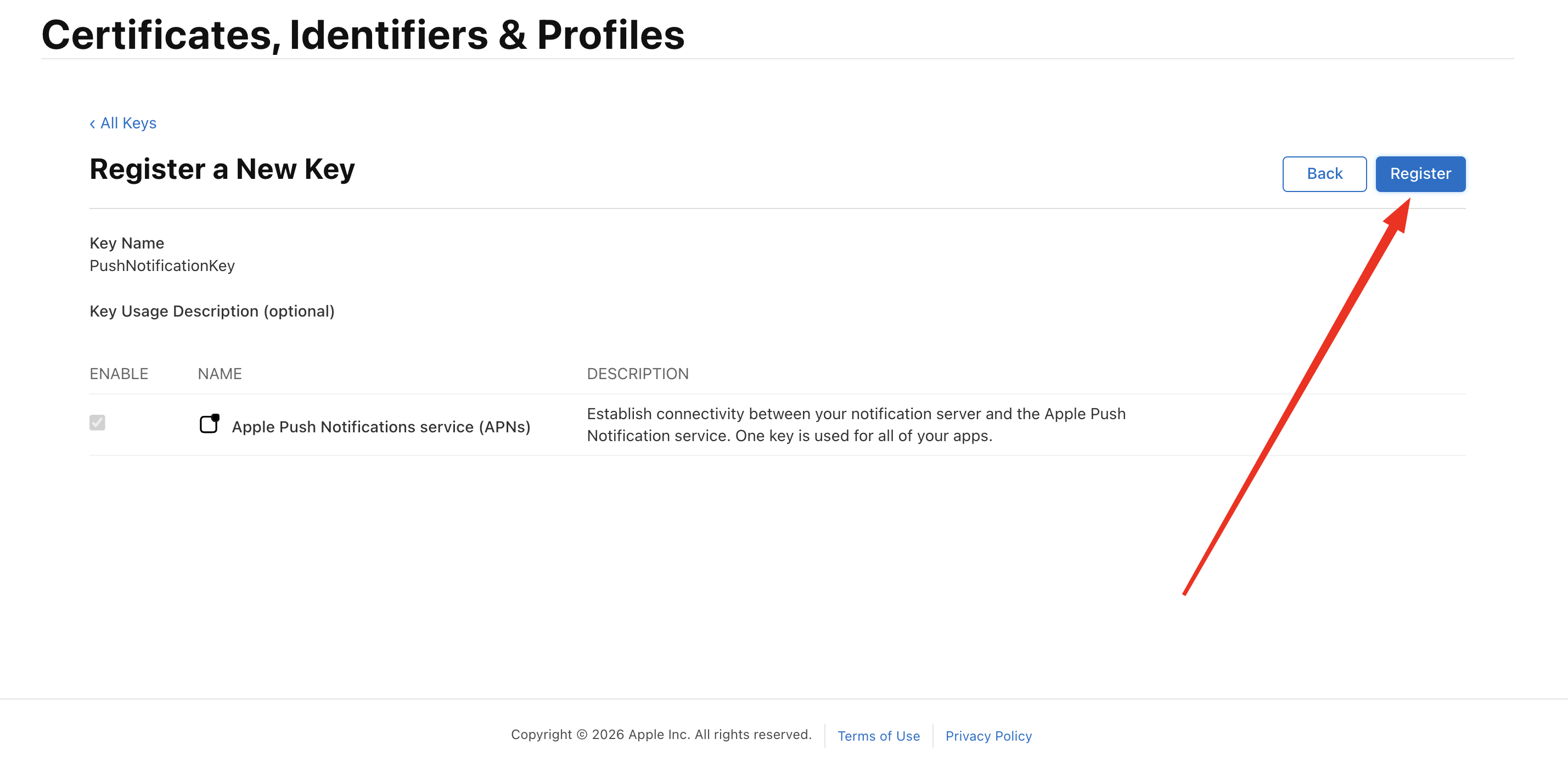Open the Privacy Policy link
This screenshot has width=1568, height=784.
(988, 736)
